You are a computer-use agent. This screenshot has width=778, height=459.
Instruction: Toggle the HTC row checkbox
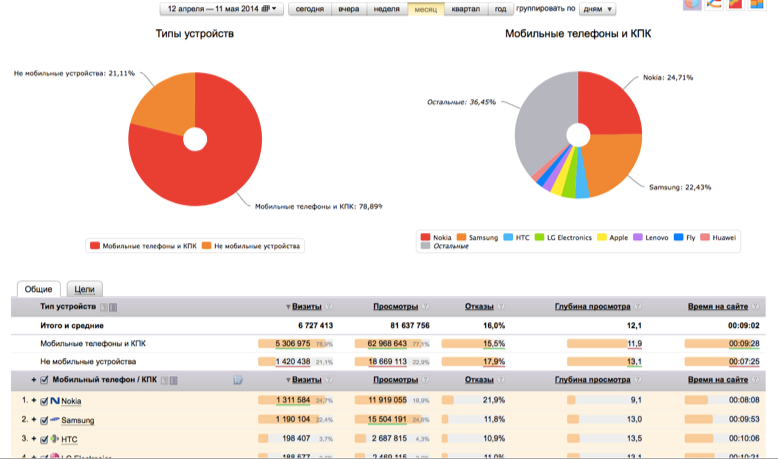click(45, 439)
